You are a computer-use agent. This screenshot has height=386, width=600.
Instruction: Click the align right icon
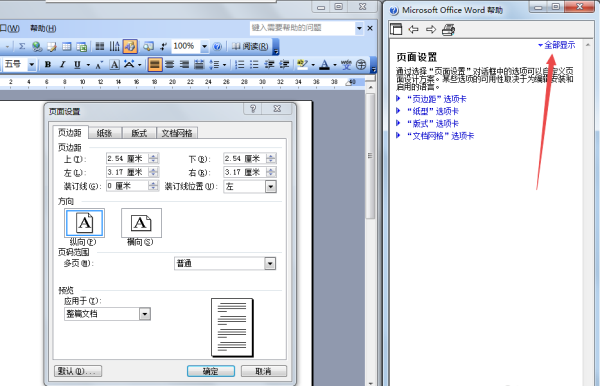[x=184, y=65]
